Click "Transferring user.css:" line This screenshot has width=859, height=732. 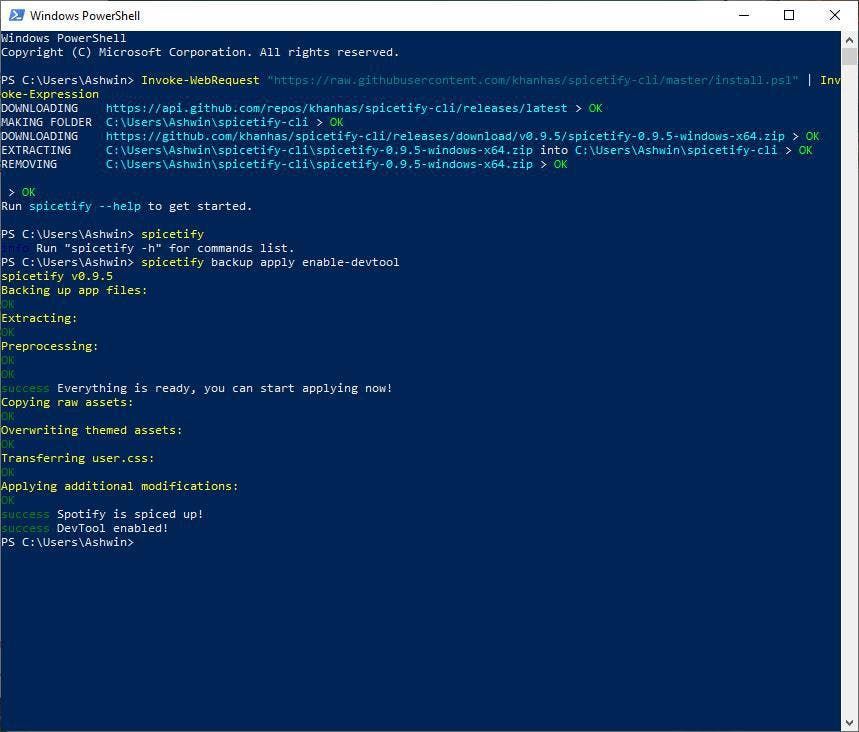coord(78,458)
